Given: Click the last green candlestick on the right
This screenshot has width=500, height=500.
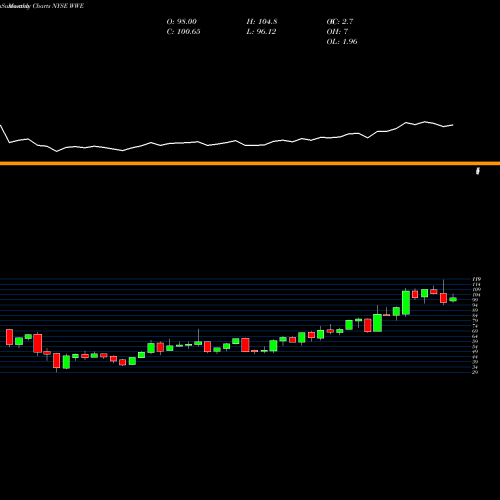Looking at the screenshot, I should pos(453,299).
